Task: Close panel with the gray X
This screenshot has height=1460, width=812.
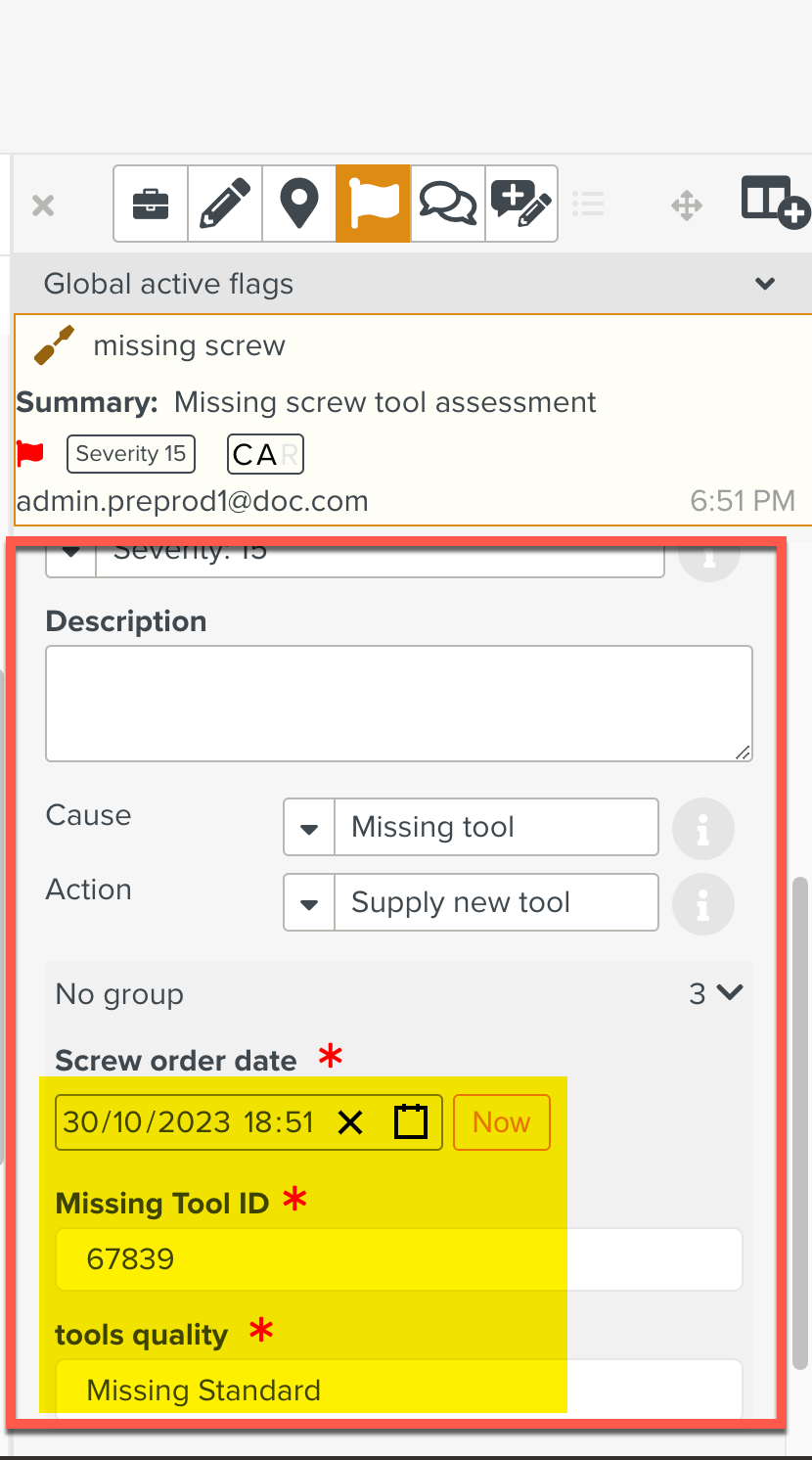Action: click(43, 205)
